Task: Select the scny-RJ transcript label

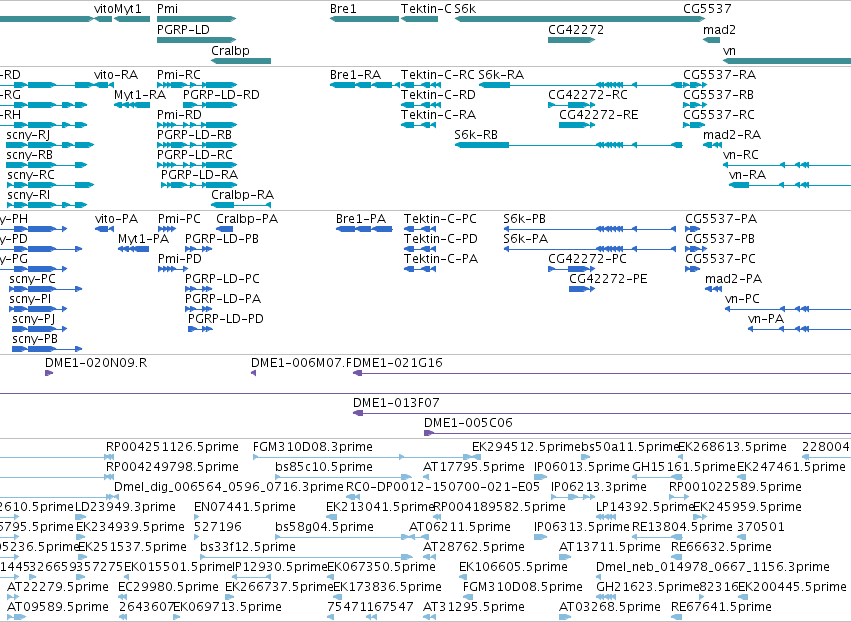Action: point(28,136)
